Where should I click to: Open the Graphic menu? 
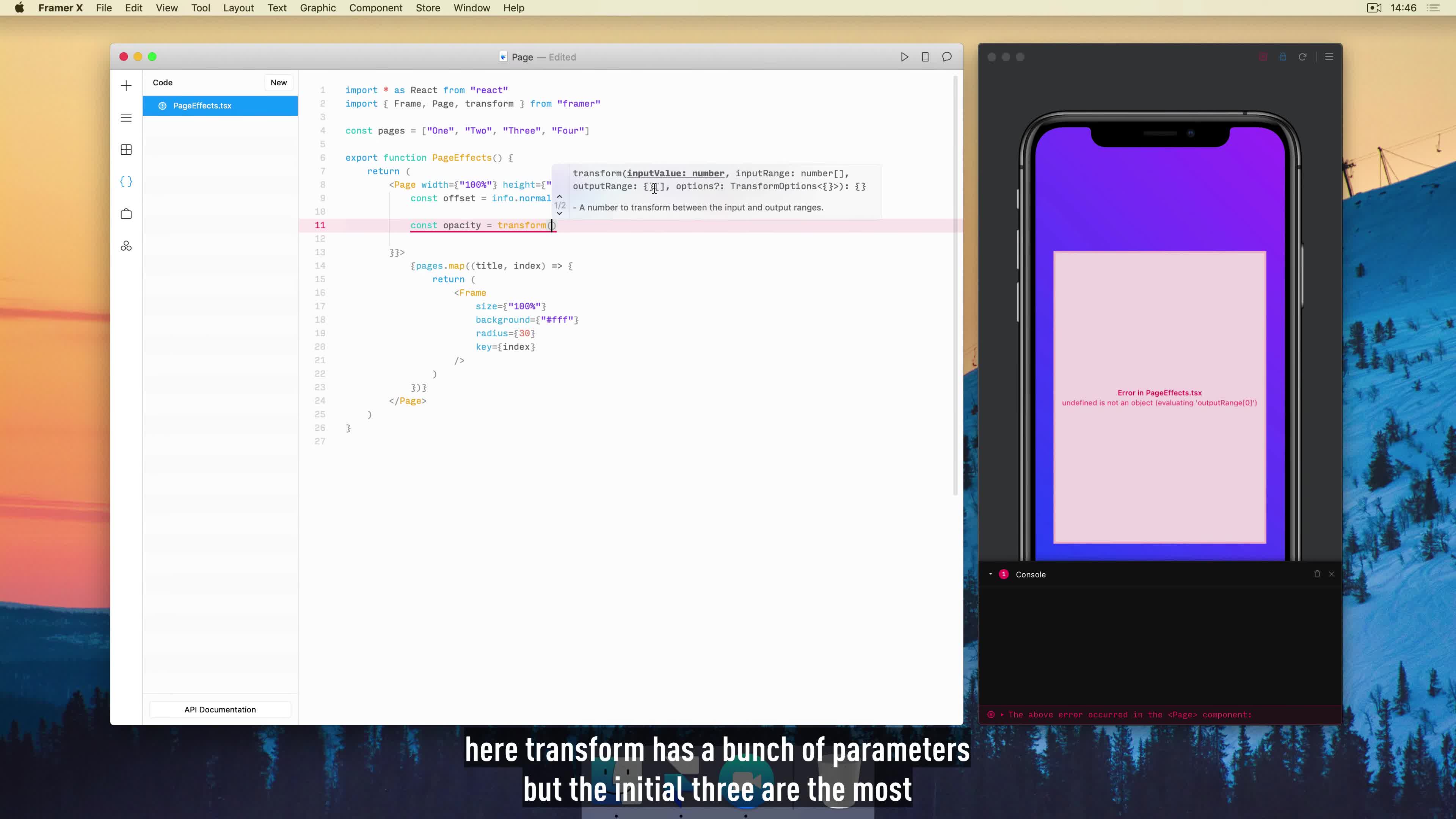tap(318, 8)
